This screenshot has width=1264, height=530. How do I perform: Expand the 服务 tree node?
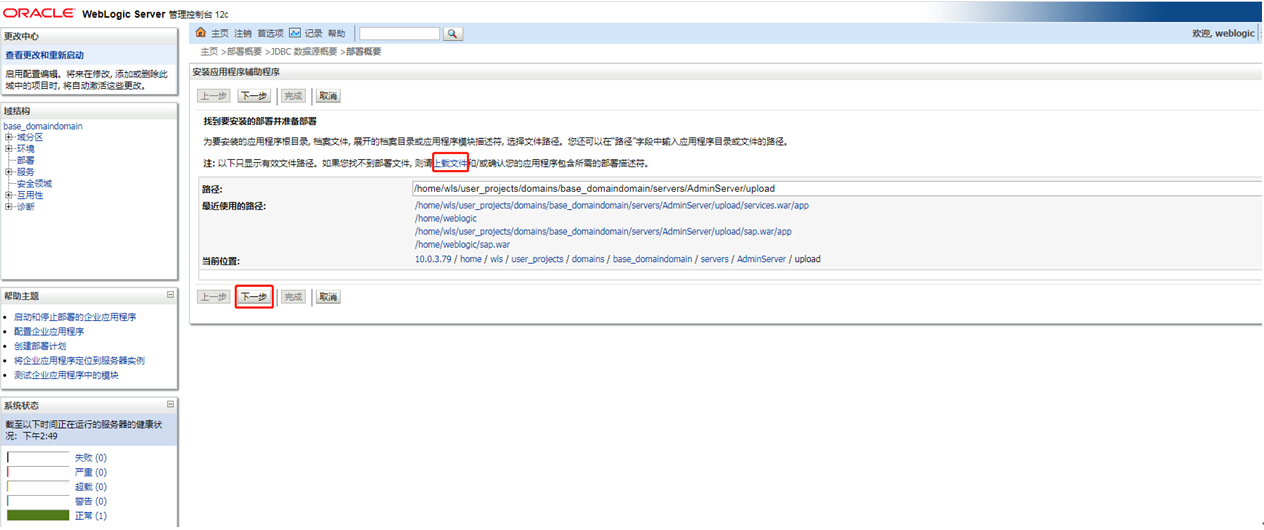pos(9,172)
